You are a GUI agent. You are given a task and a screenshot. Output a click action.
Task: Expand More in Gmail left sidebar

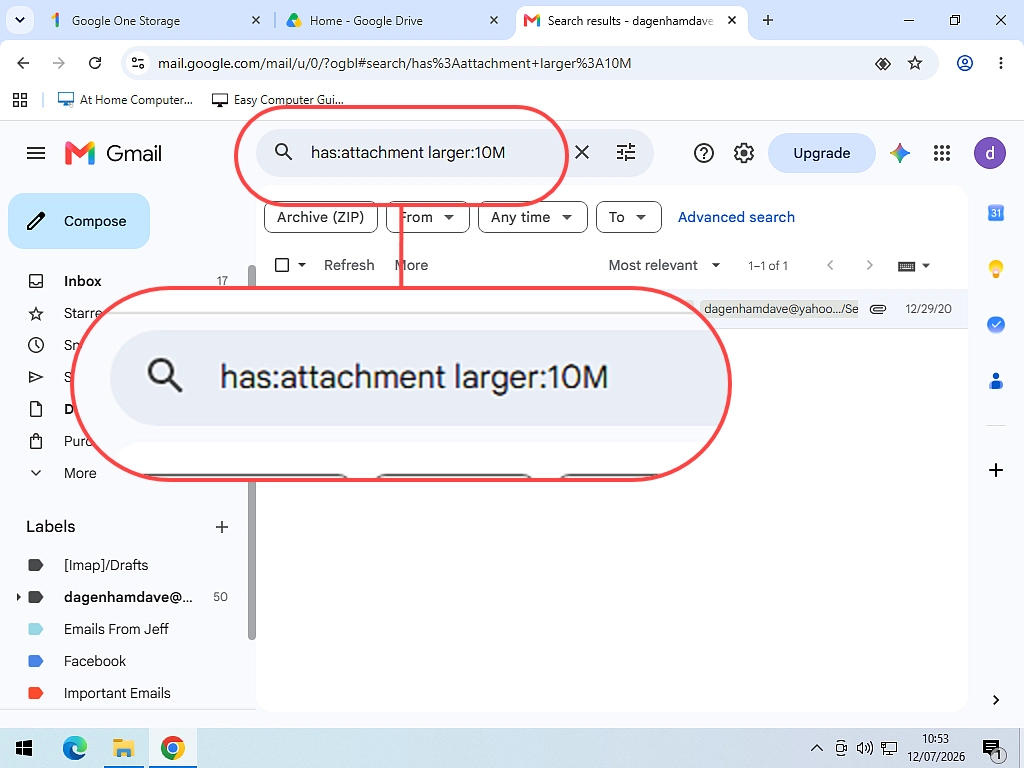(80, 473)
